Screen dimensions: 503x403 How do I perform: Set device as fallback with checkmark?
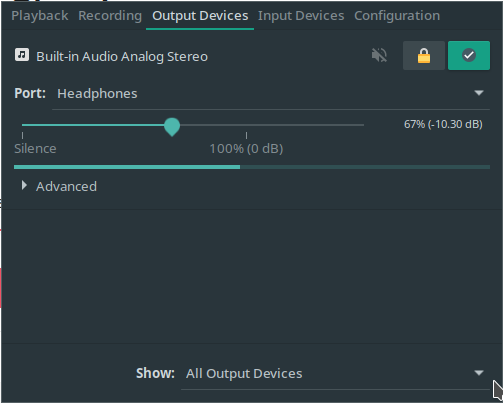point(469,55)
